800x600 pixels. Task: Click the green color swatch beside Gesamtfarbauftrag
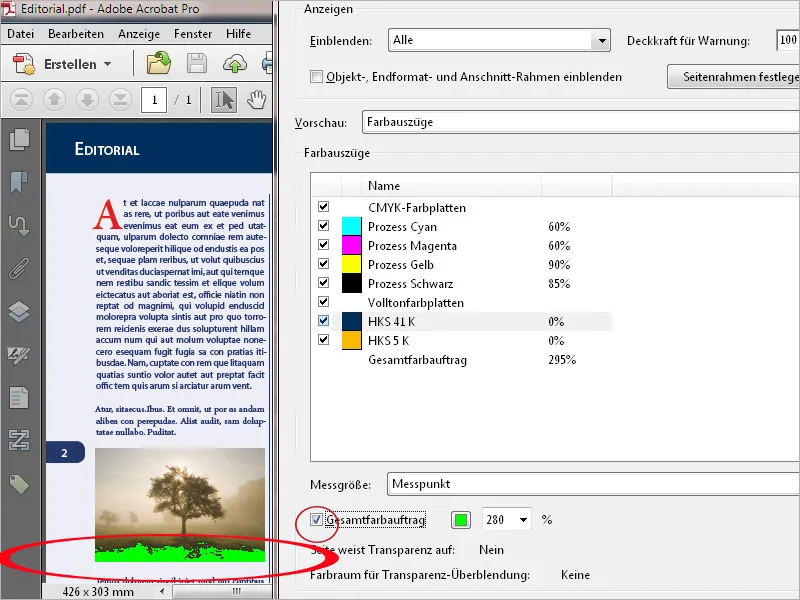pos(461,519)
